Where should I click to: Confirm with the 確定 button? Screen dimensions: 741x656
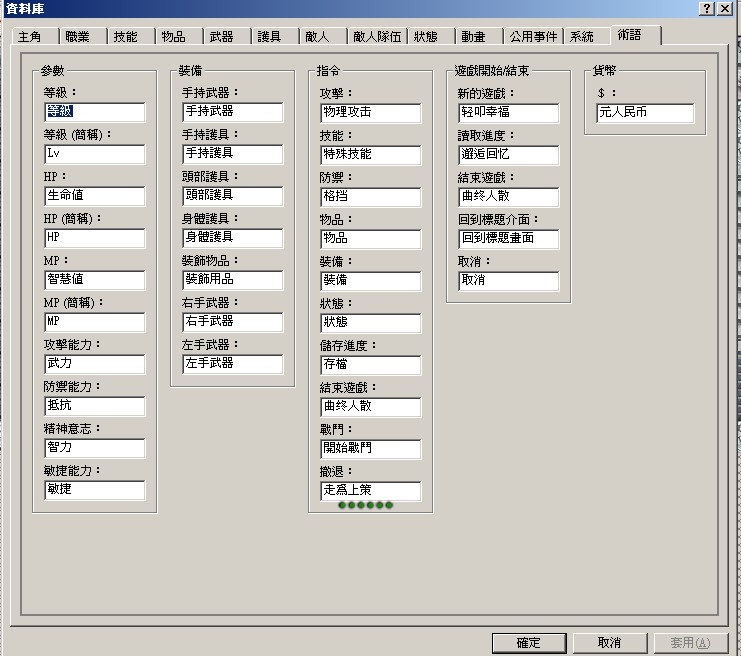click(x=529, y=643)
